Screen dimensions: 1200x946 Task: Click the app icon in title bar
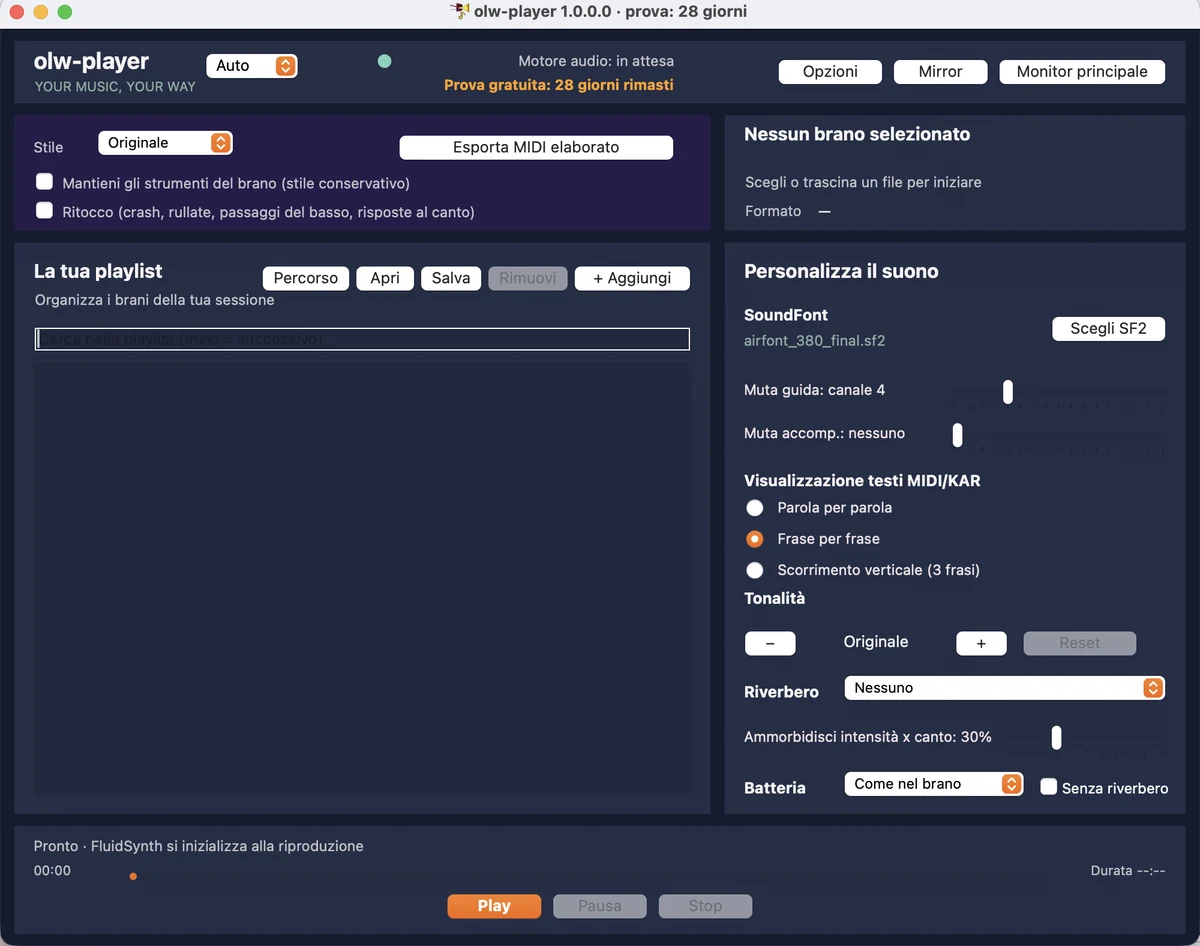(459, 12)
